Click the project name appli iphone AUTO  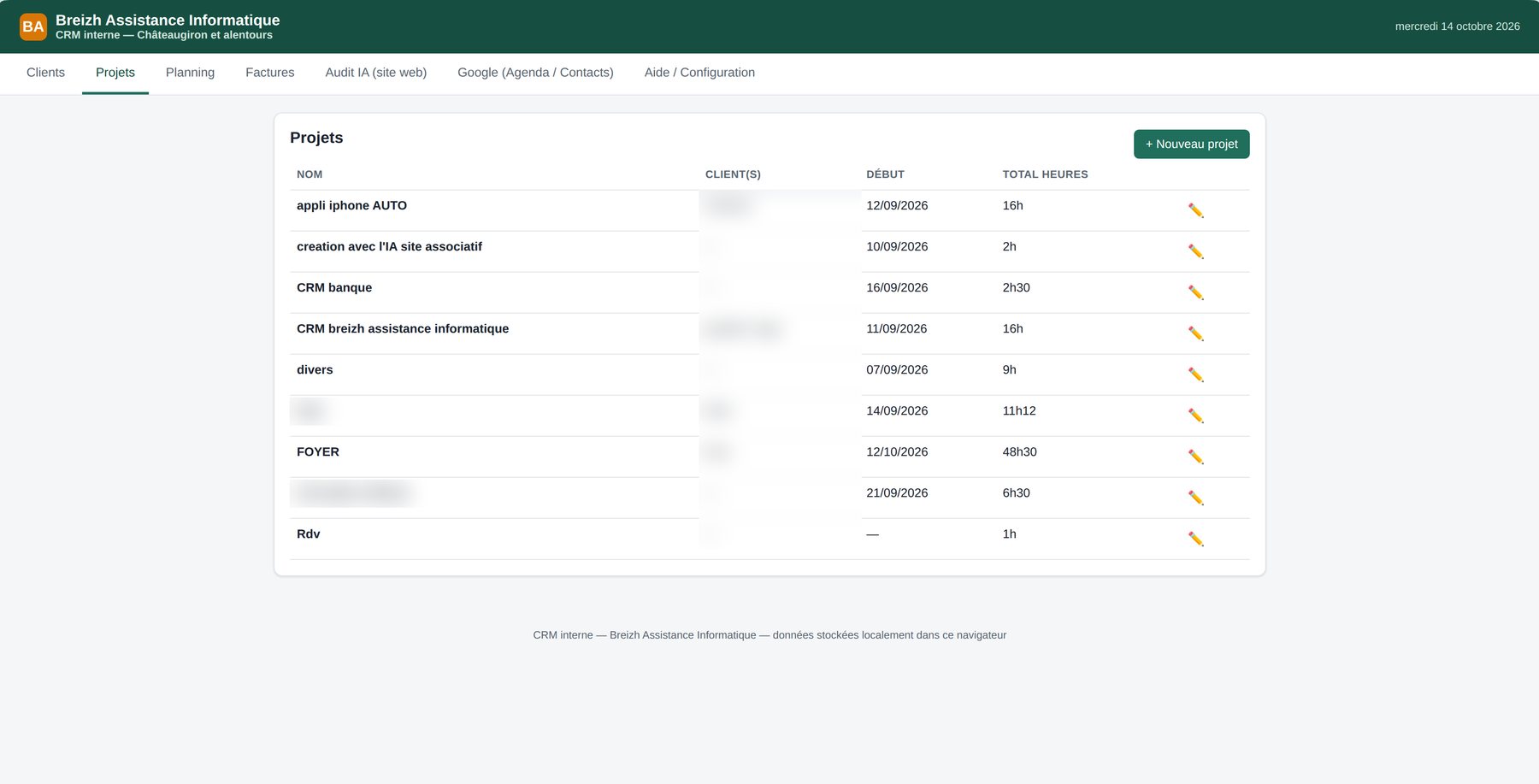click(x=351, y=205)
